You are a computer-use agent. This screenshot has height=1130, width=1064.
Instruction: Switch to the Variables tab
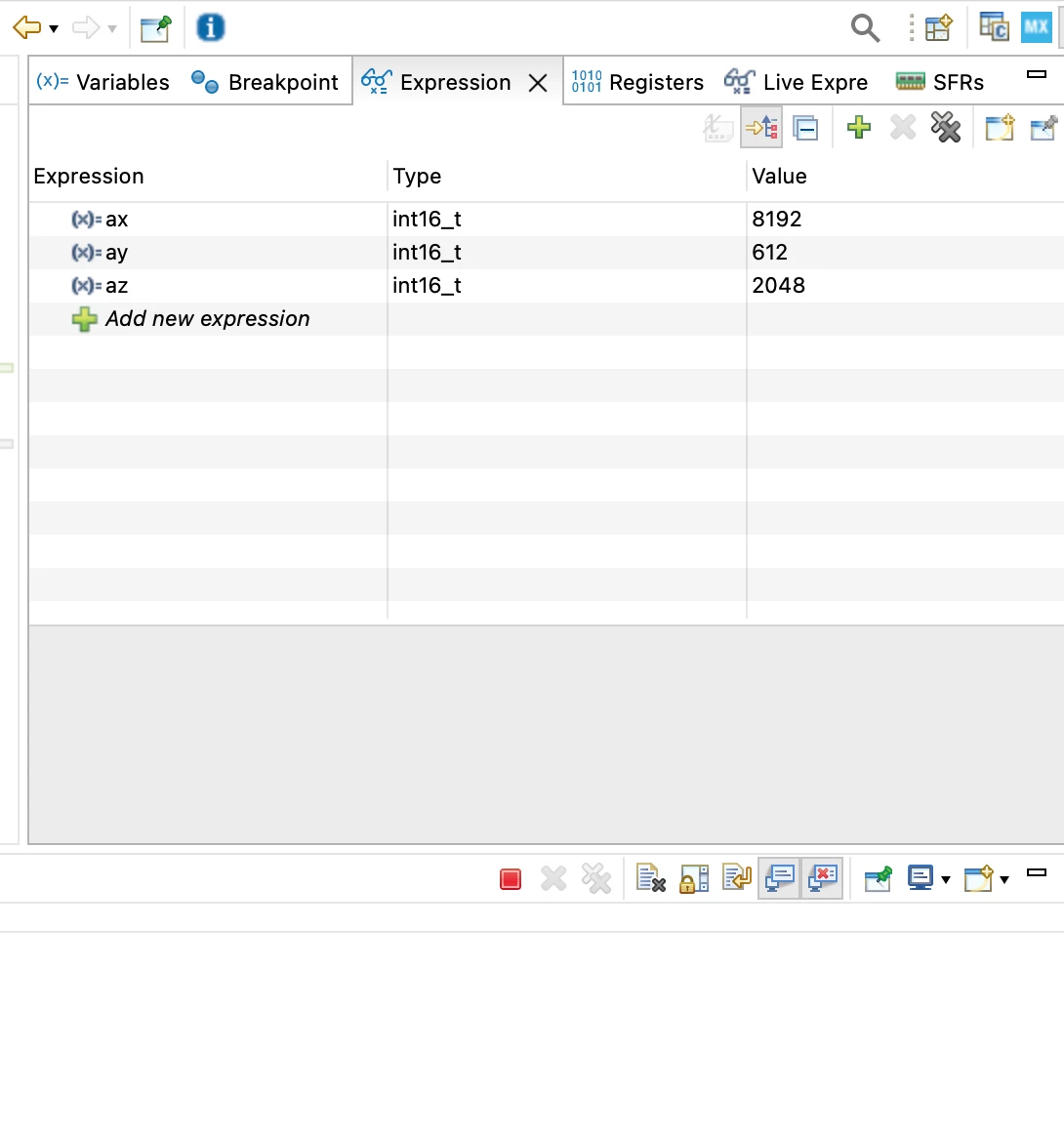coord(102,82)
